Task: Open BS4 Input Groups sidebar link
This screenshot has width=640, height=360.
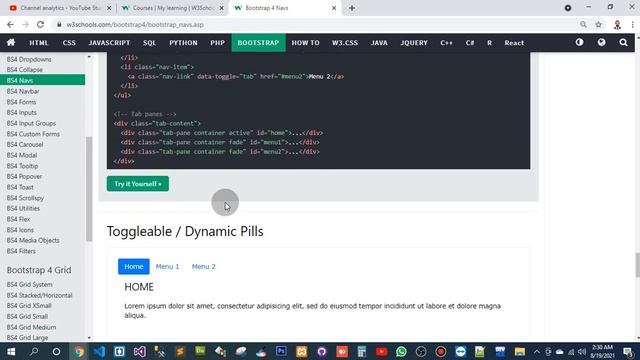Action: [x=31, y=123]
